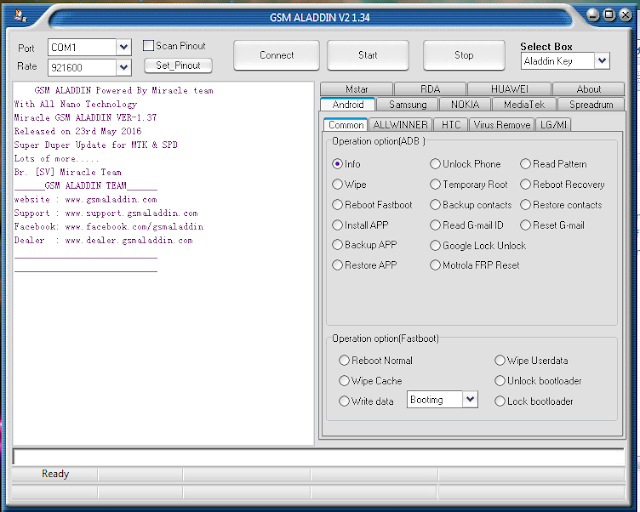Open the COM1 port dropdown
Image resolution: width=640 pixels, height=512 pixels.
124,47
